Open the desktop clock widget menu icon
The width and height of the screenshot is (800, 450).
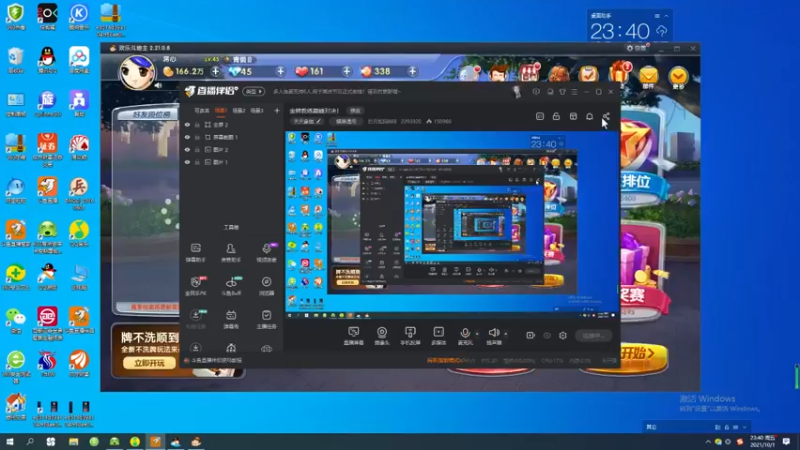(x=657, y=16)
